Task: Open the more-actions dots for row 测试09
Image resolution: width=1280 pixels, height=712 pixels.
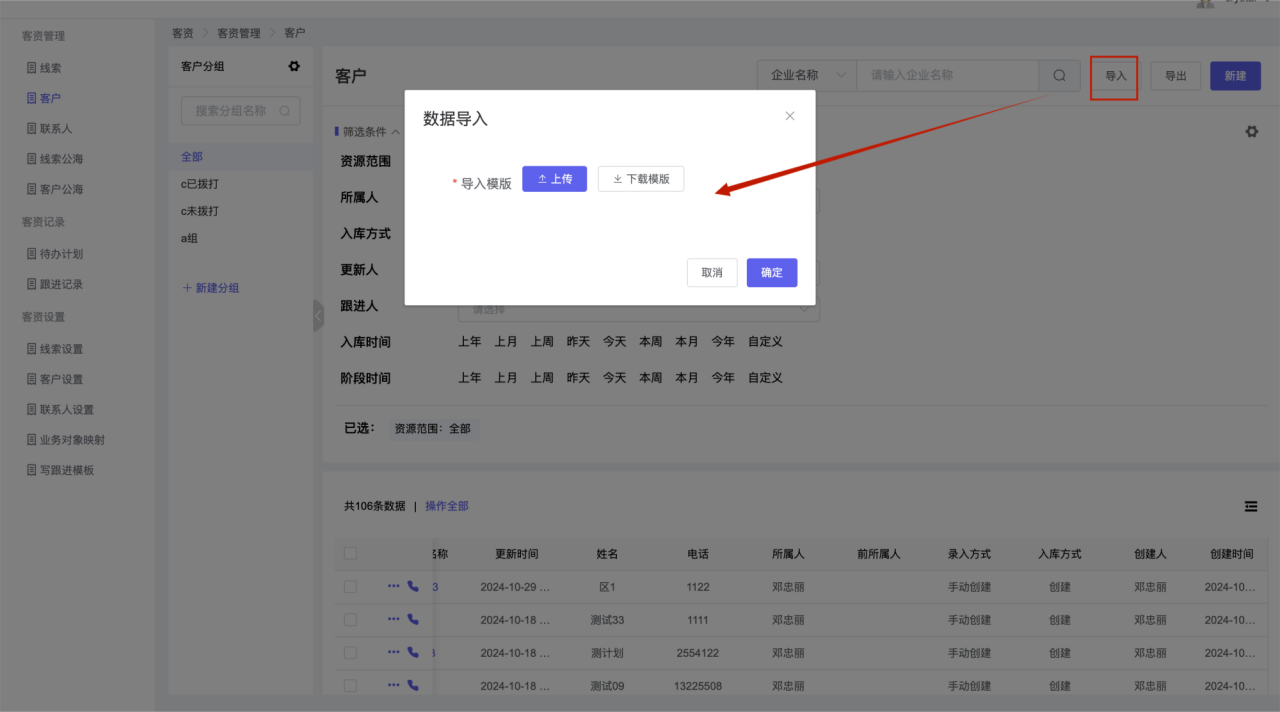Action: (394, 686)
